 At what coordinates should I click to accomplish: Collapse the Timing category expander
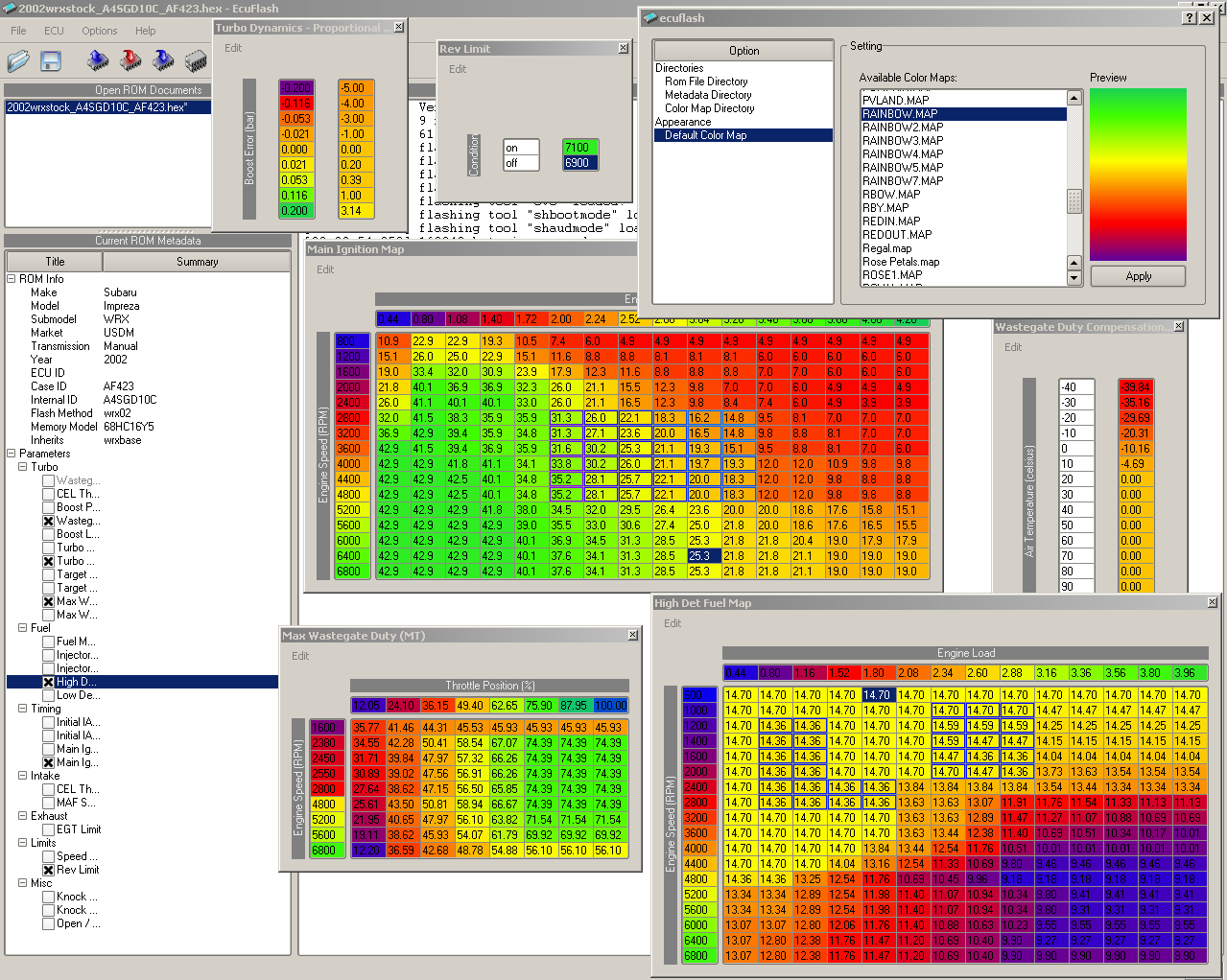[x=23, y=709]
